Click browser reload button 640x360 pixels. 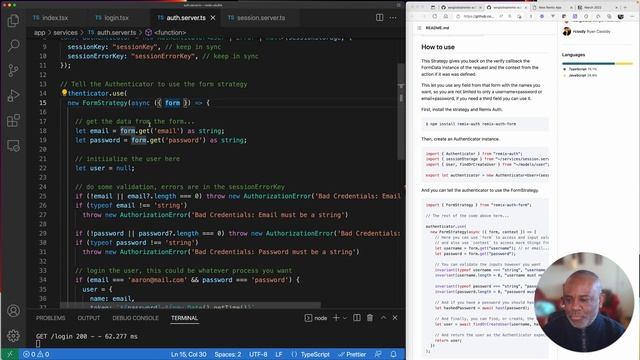(x=435, y=16)
